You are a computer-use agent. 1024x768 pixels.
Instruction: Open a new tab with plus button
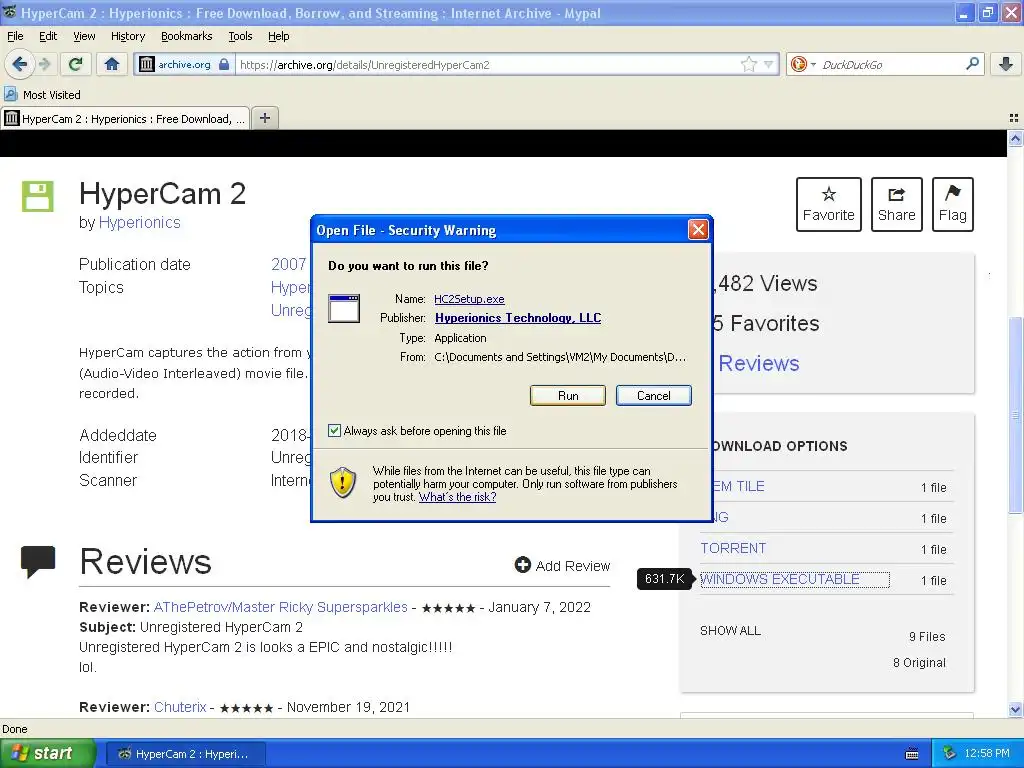point(264,118)
